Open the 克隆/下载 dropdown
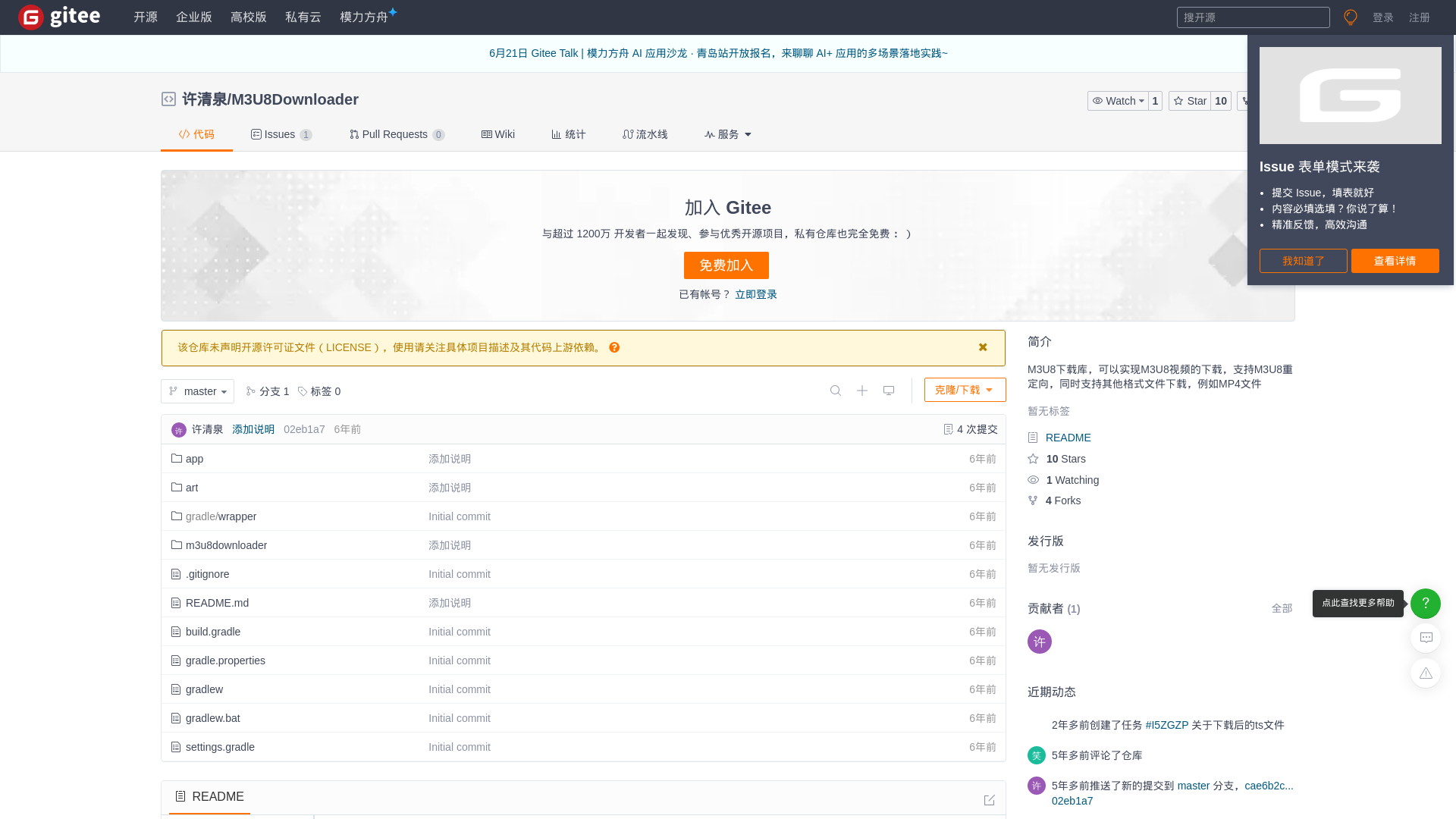The width and height of the screenshot is (1456, 819). coord(965,390)
